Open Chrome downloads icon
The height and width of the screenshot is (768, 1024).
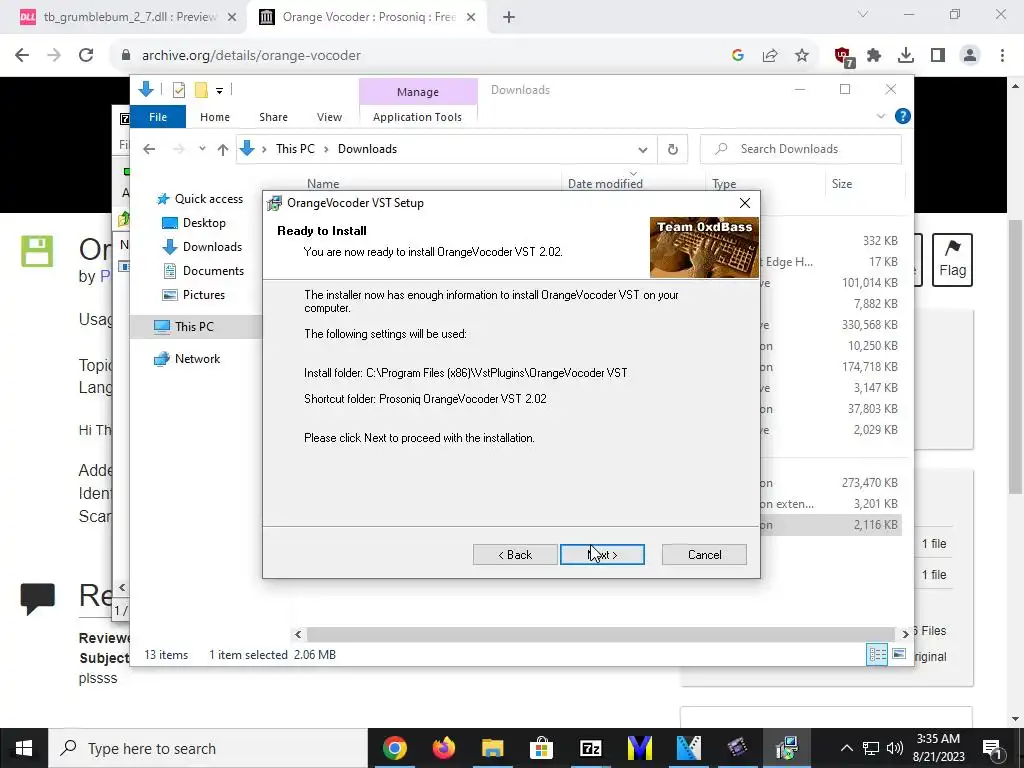[x=906, y=56]
